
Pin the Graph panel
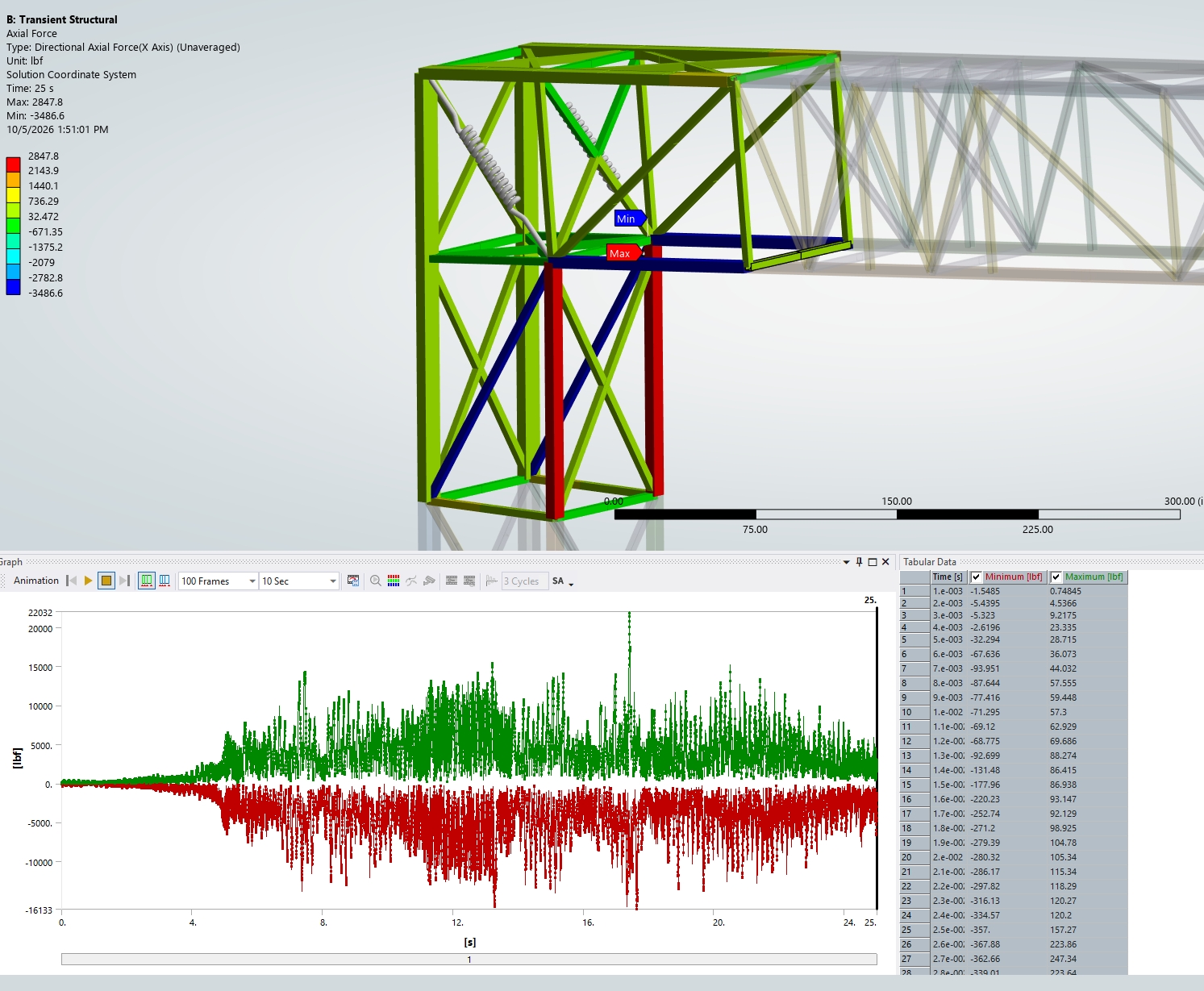860,562
